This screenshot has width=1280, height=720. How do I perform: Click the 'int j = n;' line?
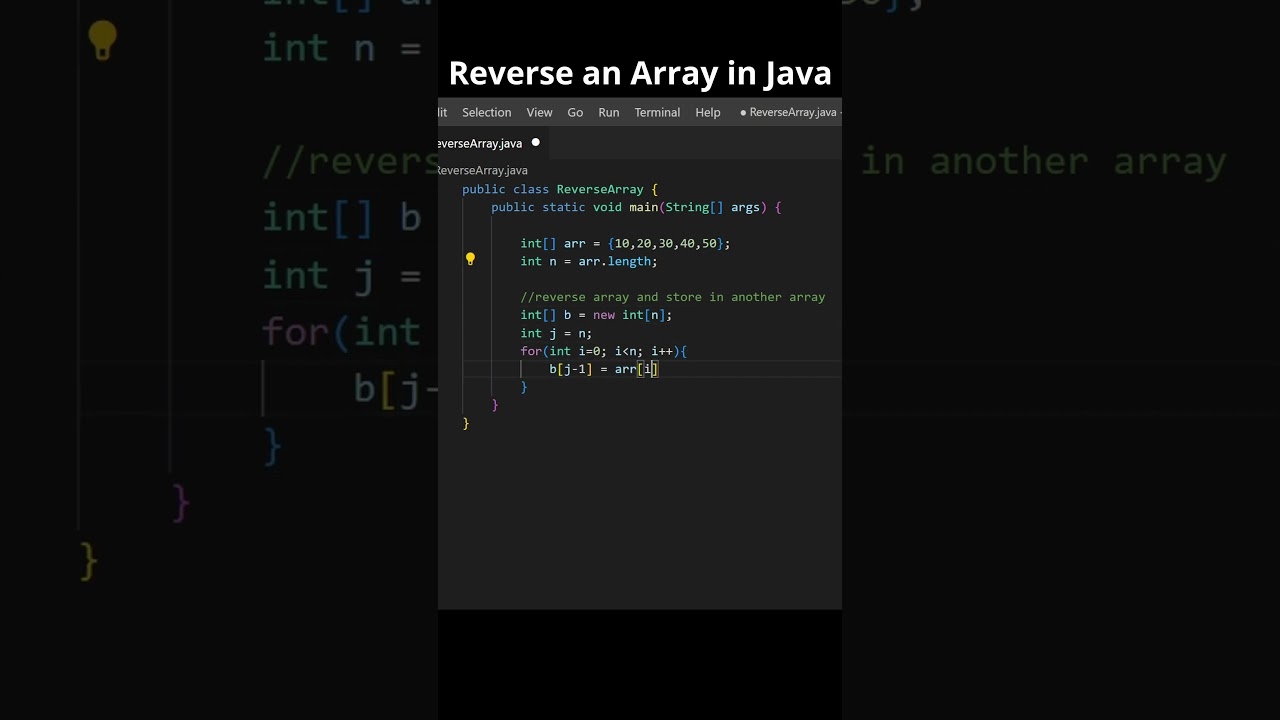(x=556, y=333)
